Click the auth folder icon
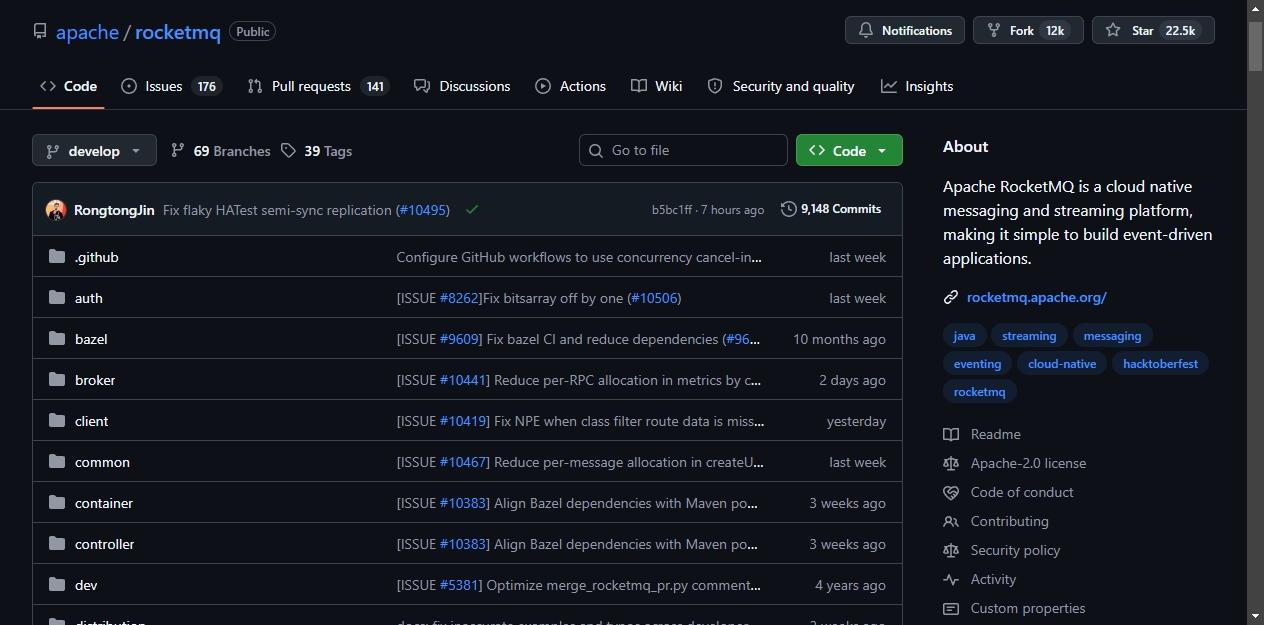 point(57,298)
